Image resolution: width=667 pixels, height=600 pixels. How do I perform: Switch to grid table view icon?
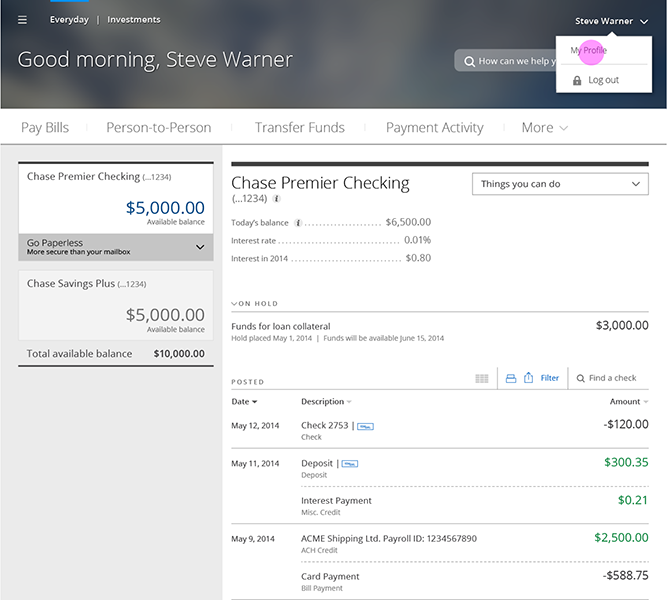coord(482,378)
